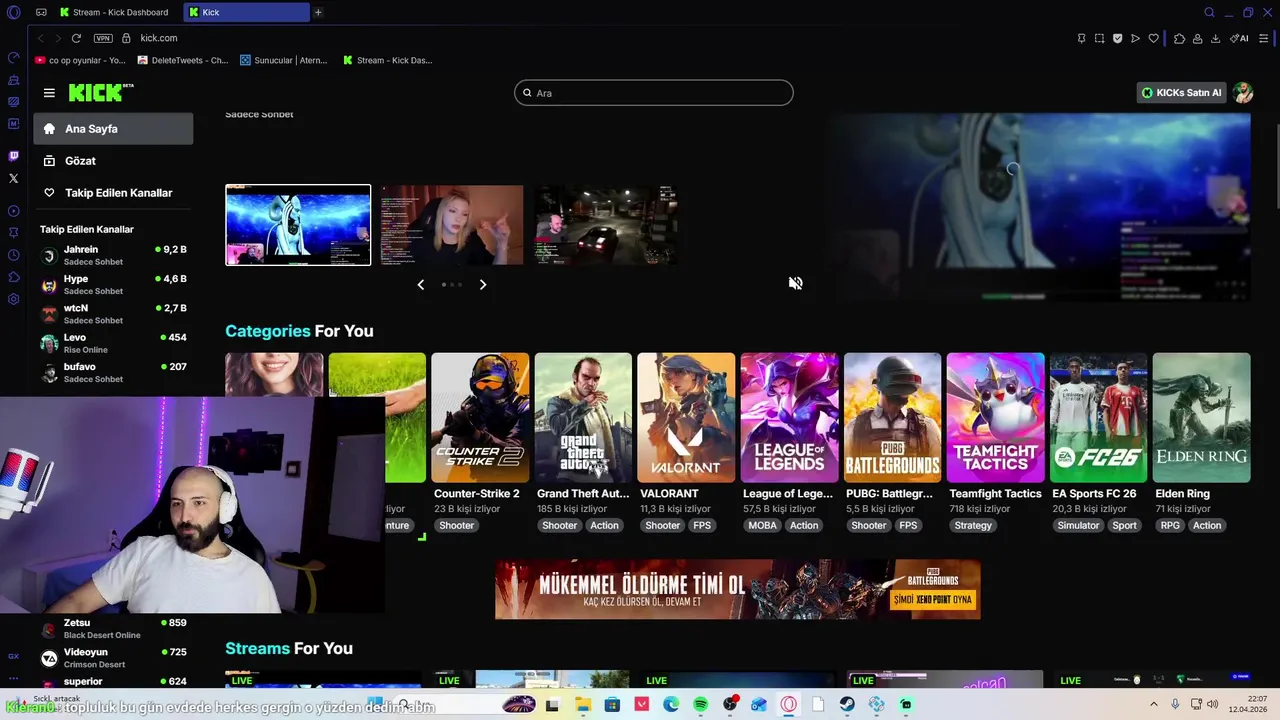This screenshot has width=1280, height=720.
Task: Click the PUBG Battlegrounds banner ad
Action: pyautogui.click(x=738, y=589)
